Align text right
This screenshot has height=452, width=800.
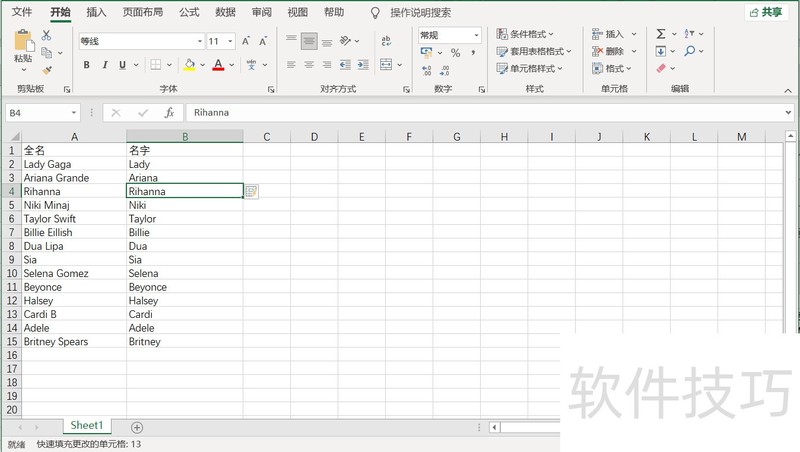[x=327, y=65]
